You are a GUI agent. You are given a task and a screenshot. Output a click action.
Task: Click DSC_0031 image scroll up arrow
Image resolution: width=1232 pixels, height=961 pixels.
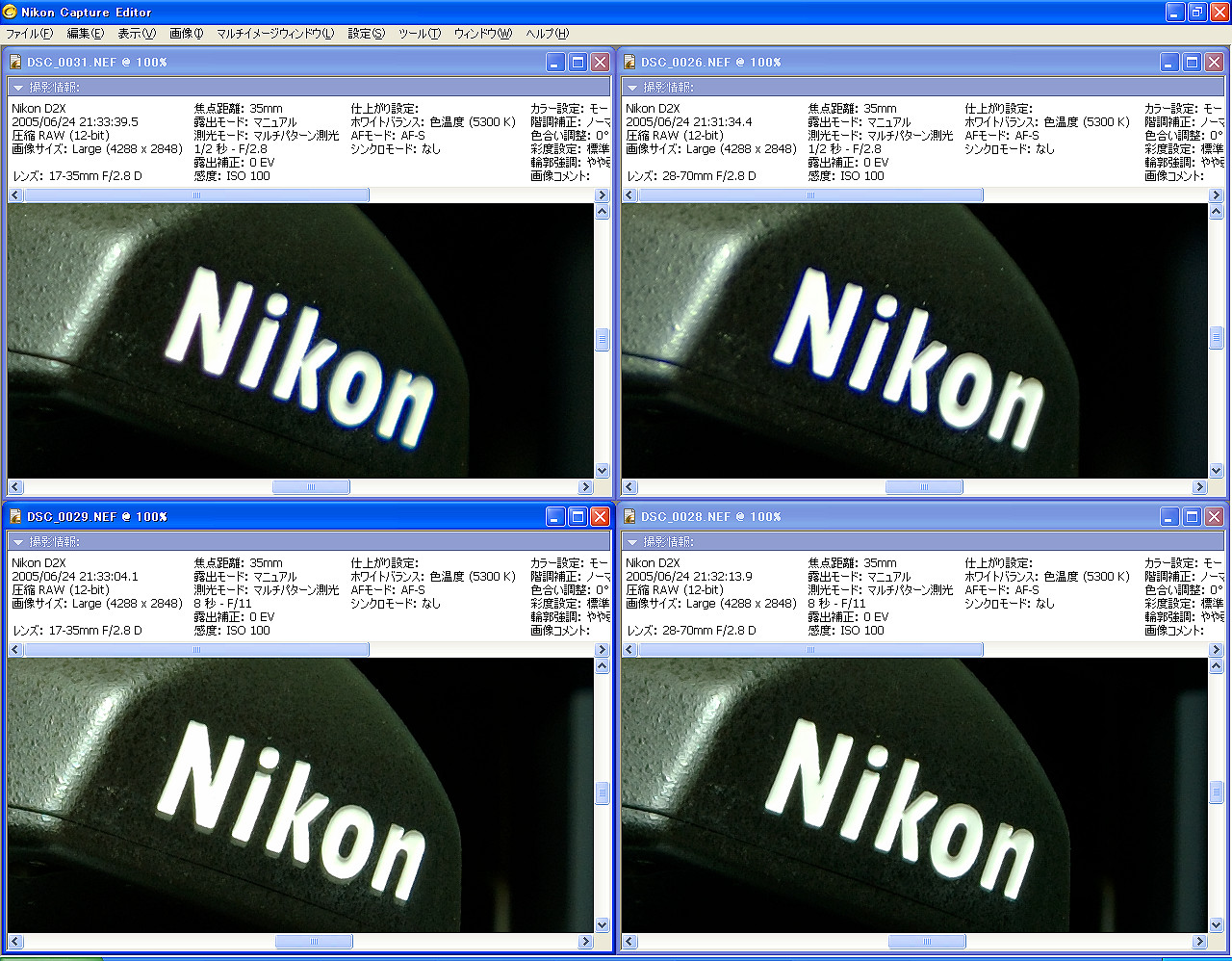pos(603,212)
